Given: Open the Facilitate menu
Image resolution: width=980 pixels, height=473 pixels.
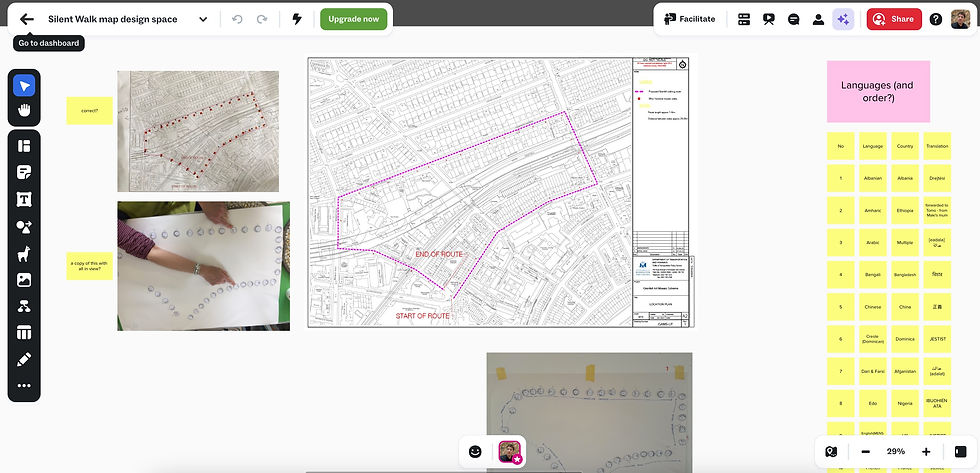Looking at the screenshot, I should pyautogui.click(x=689, y=19).
